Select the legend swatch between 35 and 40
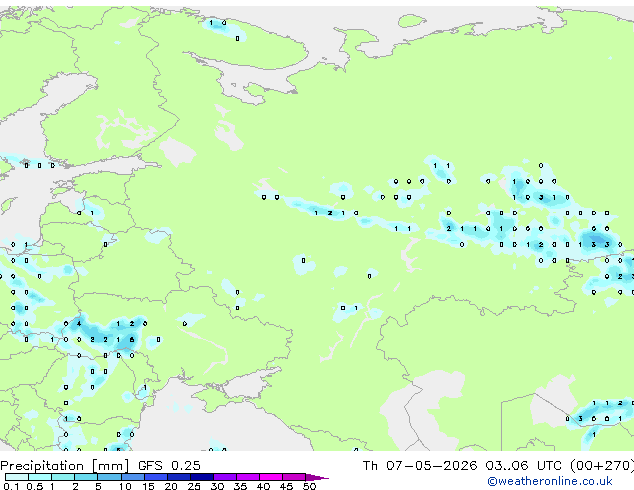 pos(247,477)
